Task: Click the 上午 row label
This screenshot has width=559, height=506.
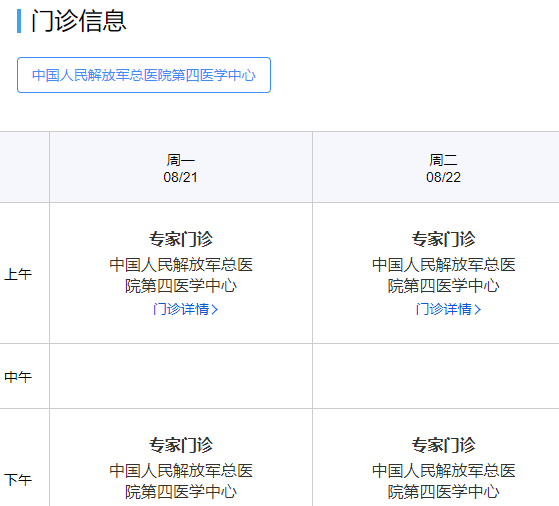Action: (18, 274)
